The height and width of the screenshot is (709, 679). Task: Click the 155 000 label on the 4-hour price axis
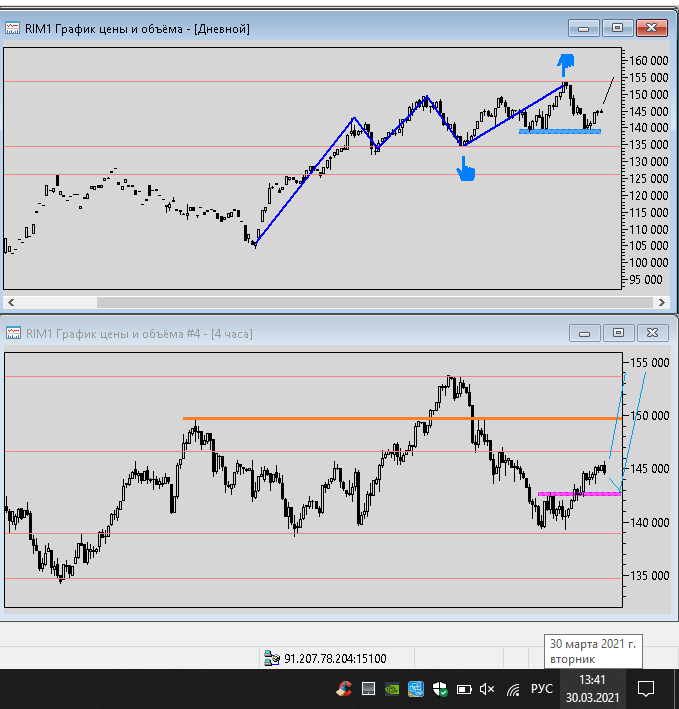tap(649, 363)
